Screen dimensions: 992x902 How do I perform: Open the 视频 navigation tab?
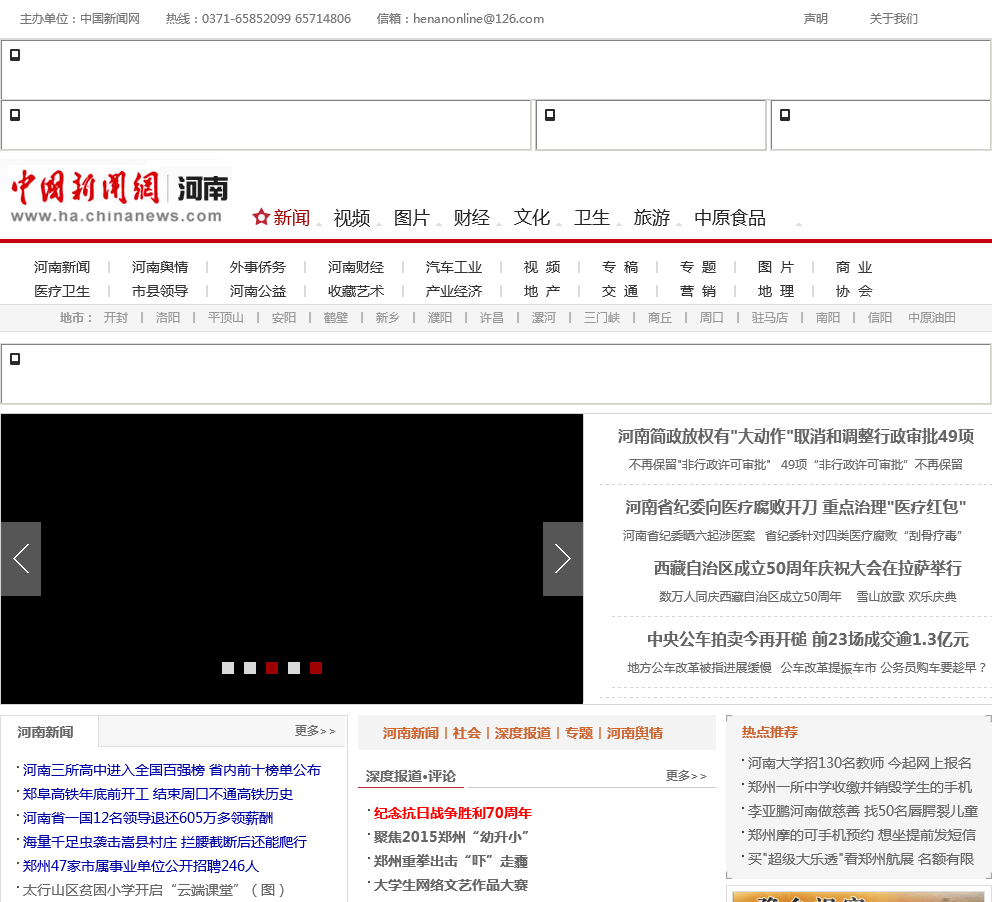352,218
